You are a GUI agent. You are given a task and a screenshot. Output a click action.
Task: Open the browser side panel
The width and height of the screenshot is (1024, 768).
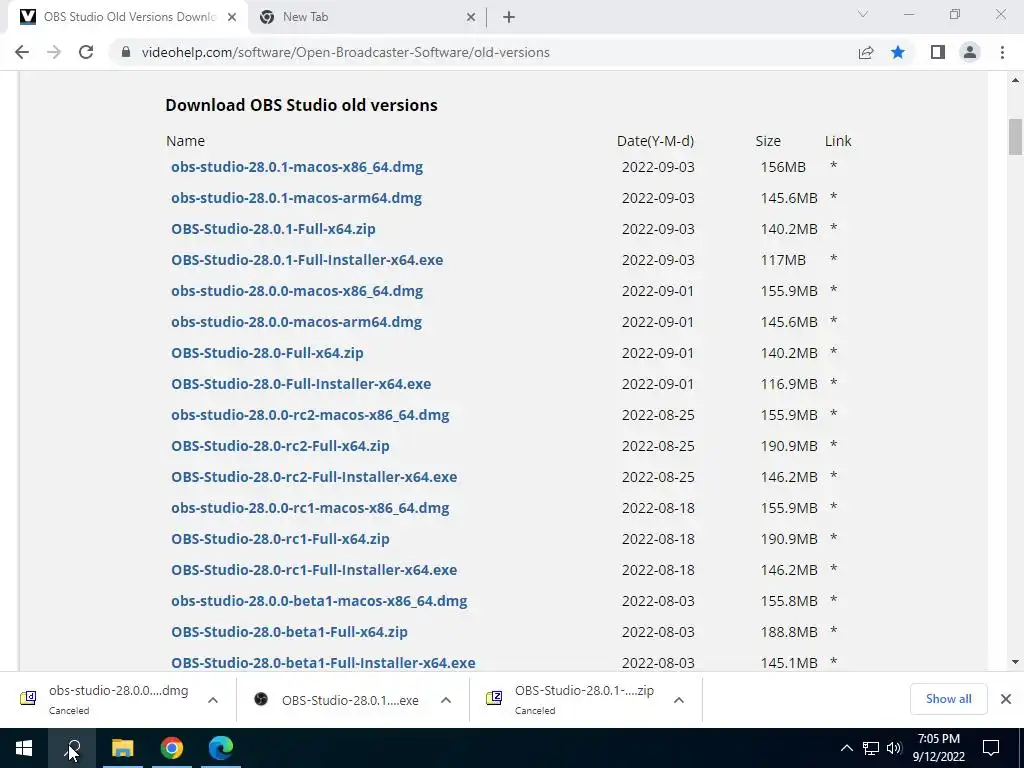pos(938,52)
